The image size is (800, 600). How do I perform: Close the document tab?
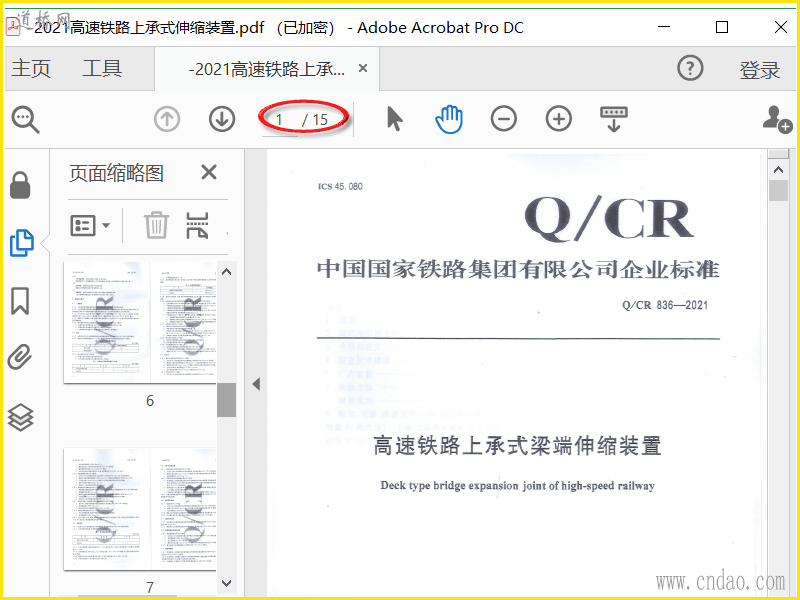pyautogui.click(x=363, y=68)
